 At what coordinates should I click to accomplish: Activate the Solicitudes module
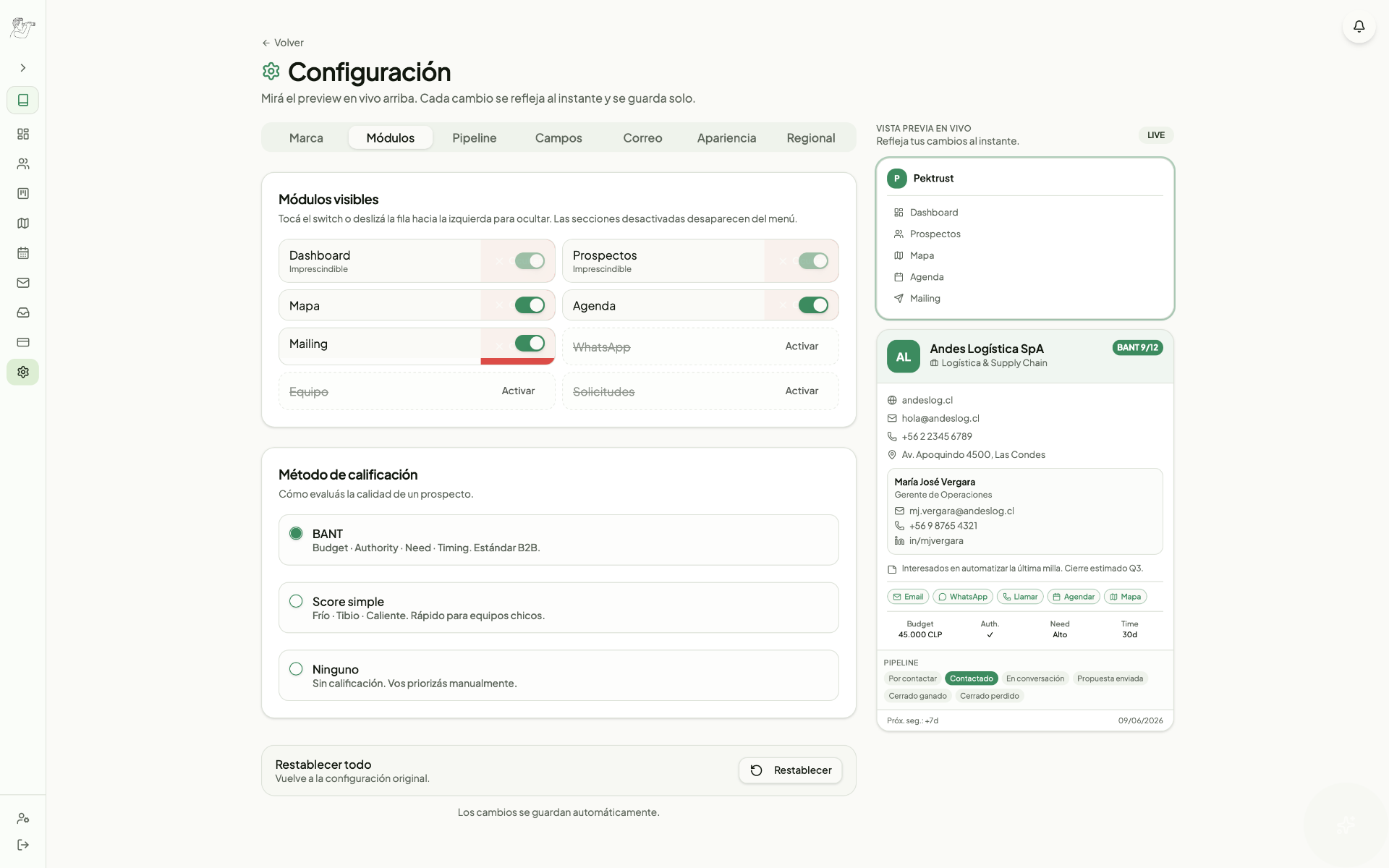coord(802,391)
